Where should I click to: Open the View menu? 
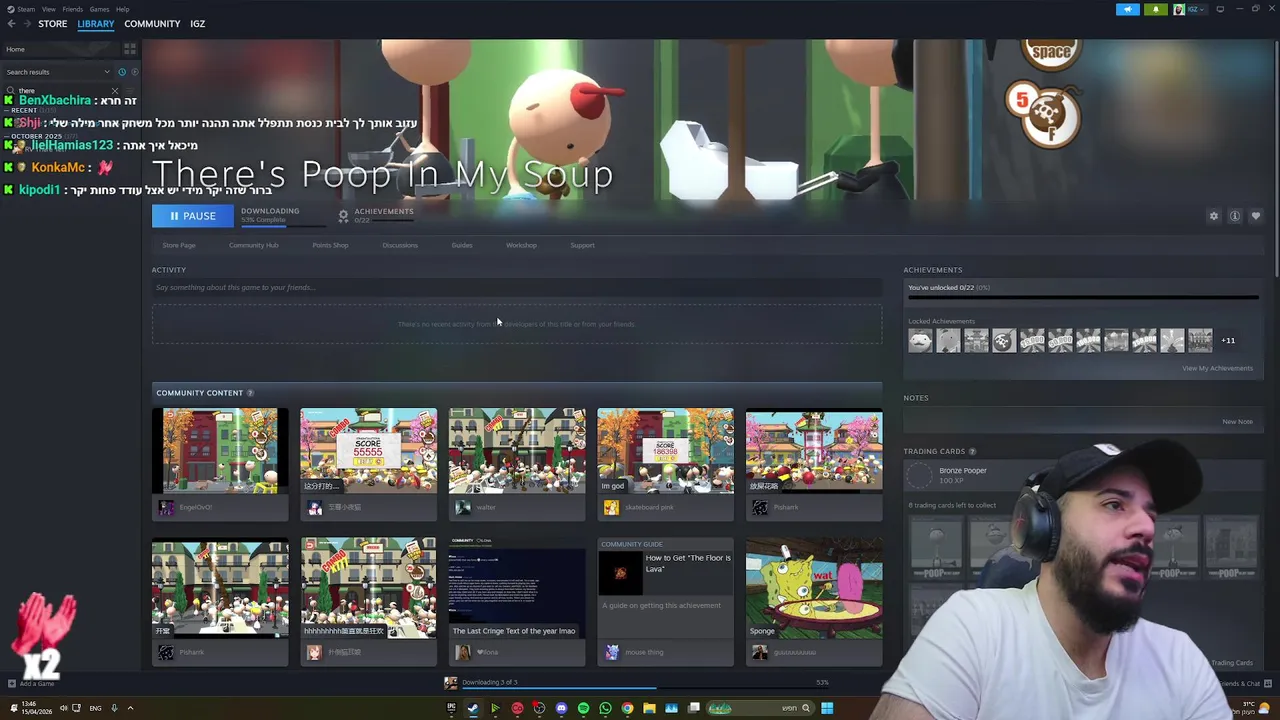click(48, 9)
